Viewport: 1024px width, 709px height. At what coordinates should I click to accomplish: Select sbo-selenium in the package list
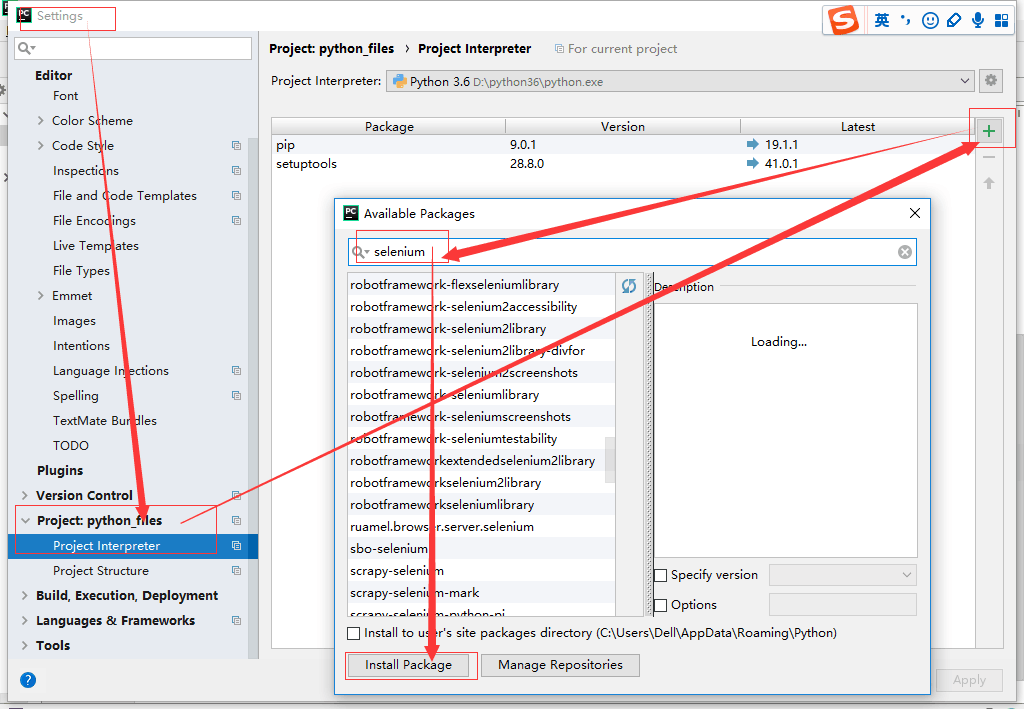coord(481,549)
